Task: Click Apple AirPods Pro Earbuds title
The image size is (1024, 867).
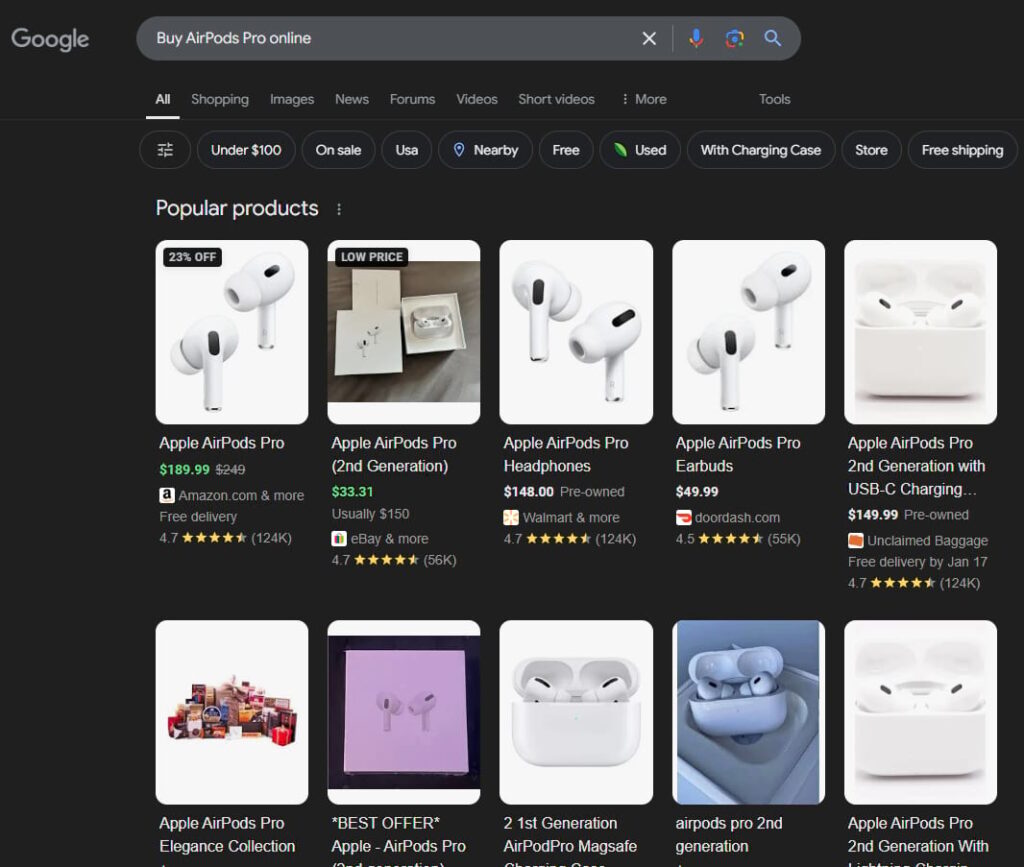Action: pos(738,454)
